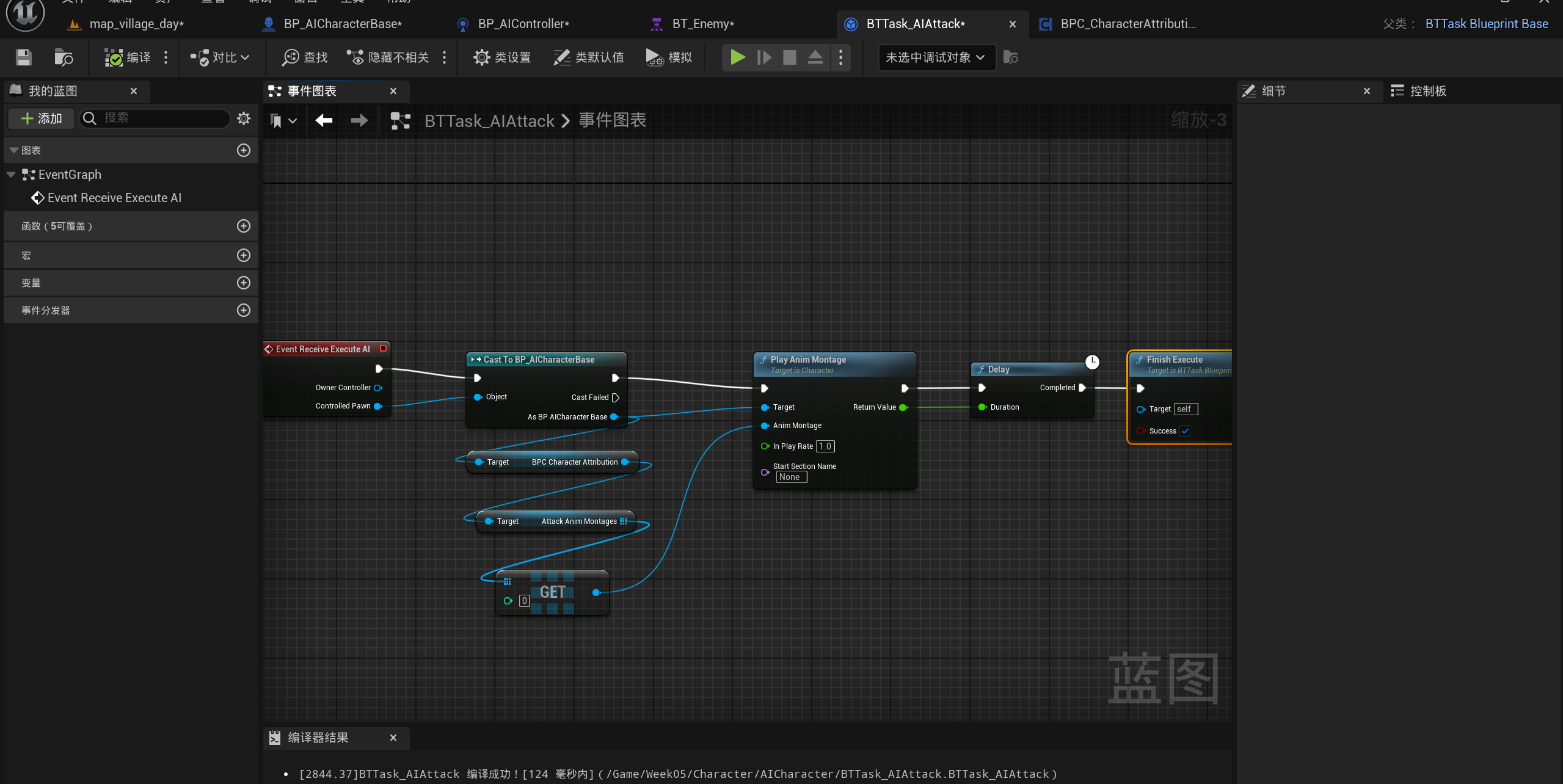The image size is (1563, 784).
Task: Collapse the EventGraph tree item
Action: pyautogui.click(x=11, y=175)
